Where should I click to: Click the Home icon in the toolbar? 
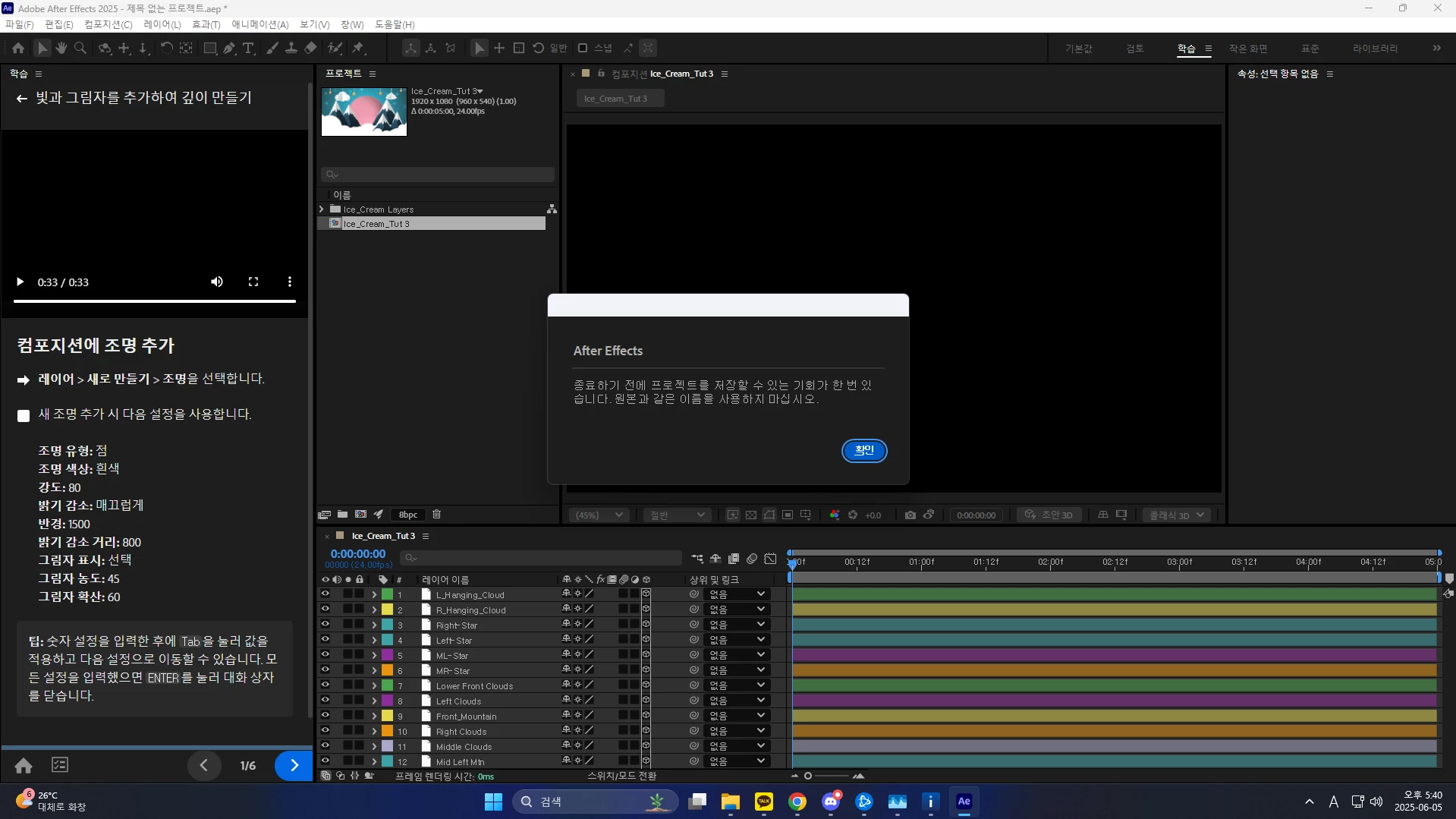click(x=18, y=48)
